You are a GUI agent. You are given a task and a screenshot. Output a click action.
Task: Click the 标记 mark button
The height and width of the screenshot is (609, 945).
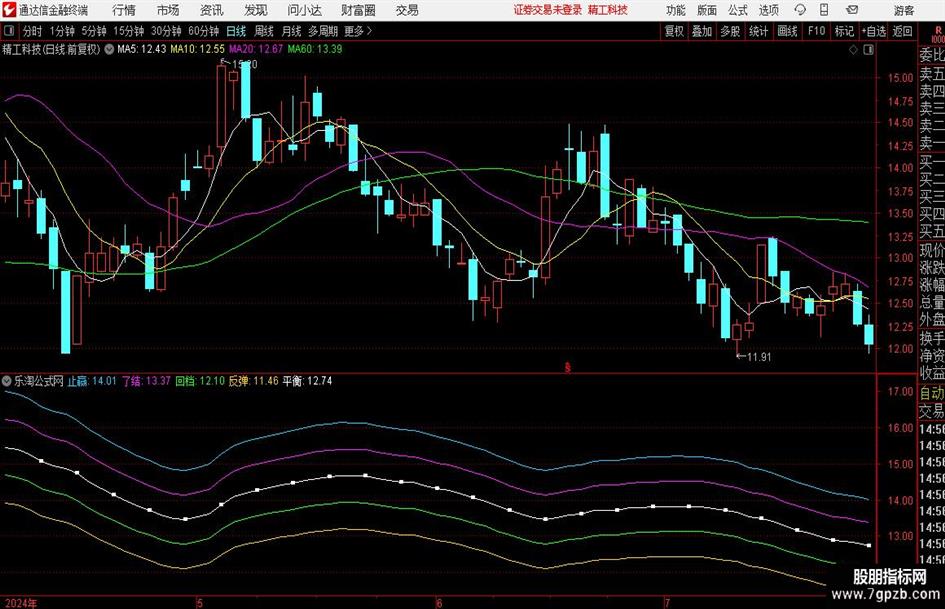click(844, 31)
